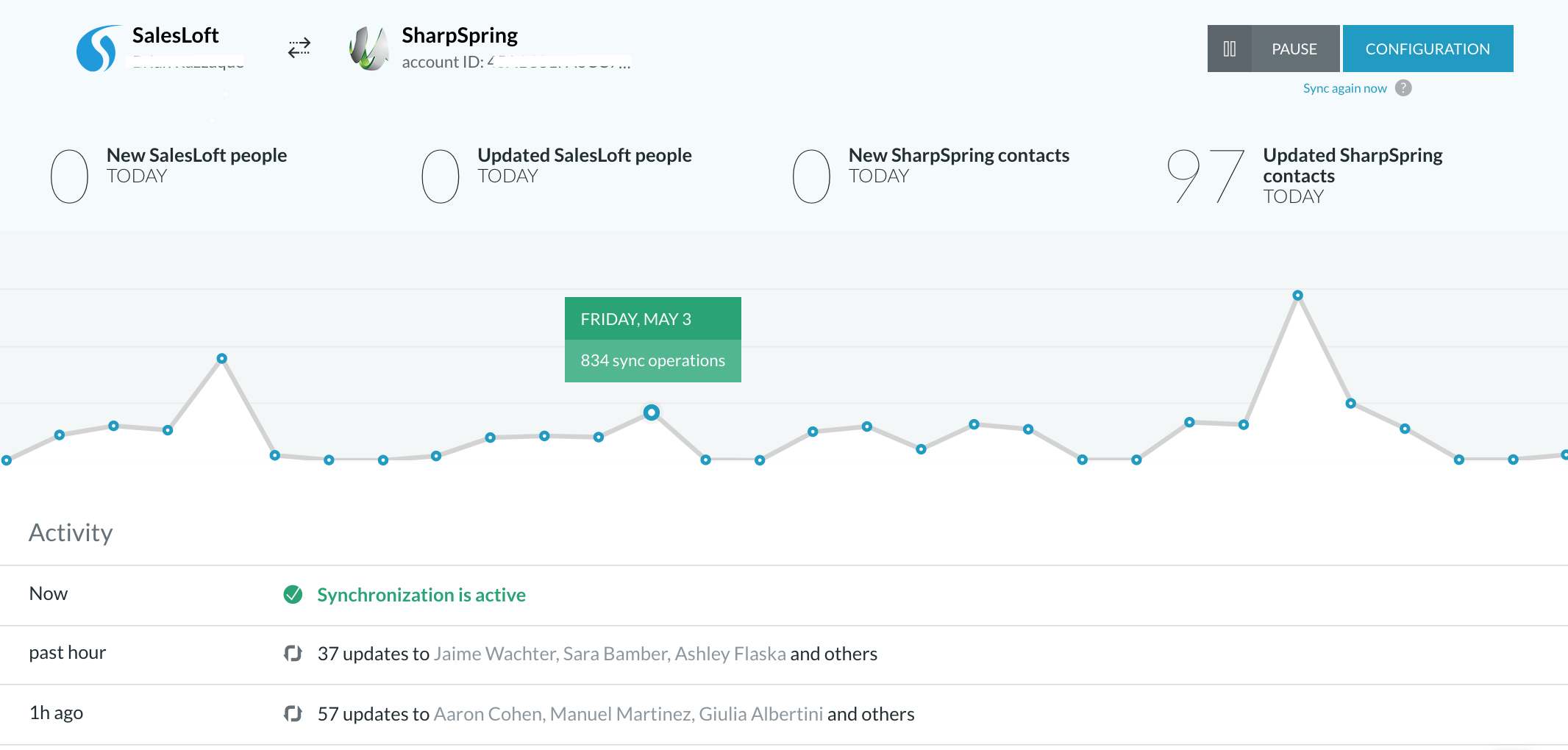This screenshot has height=750, width=1568.
Task: Open contact Giulia Albertini
Action: coord(760,714)
